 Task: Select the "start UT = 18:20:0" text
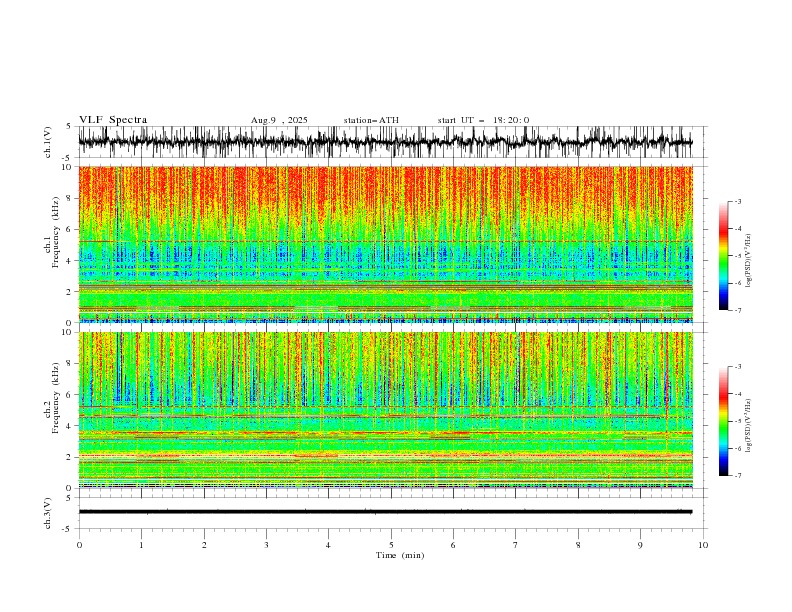click(483, 120)
